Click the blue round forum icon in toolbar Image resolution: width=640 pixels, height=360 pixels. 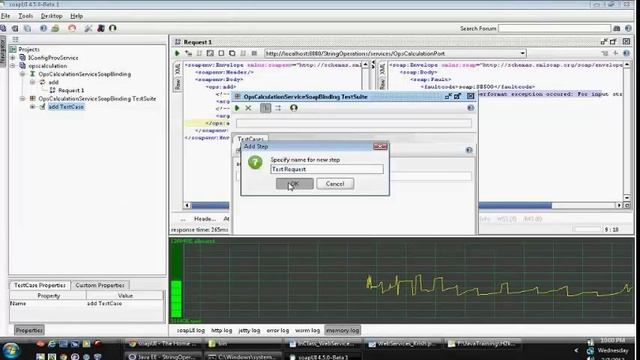tap(43, 28)
